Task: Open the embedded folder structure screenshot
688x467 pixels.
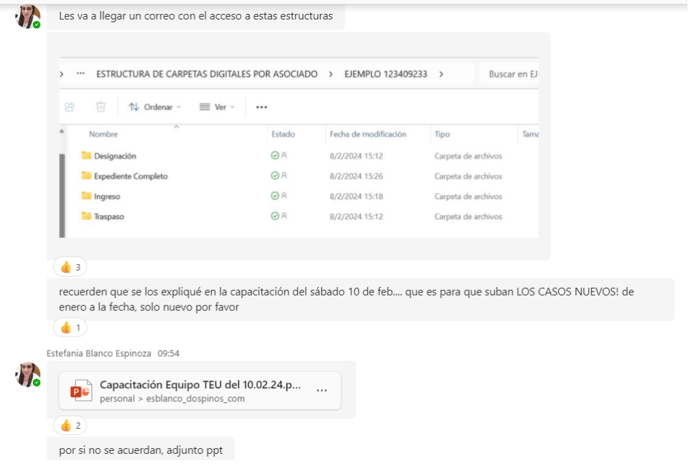Action: point(299,147)
